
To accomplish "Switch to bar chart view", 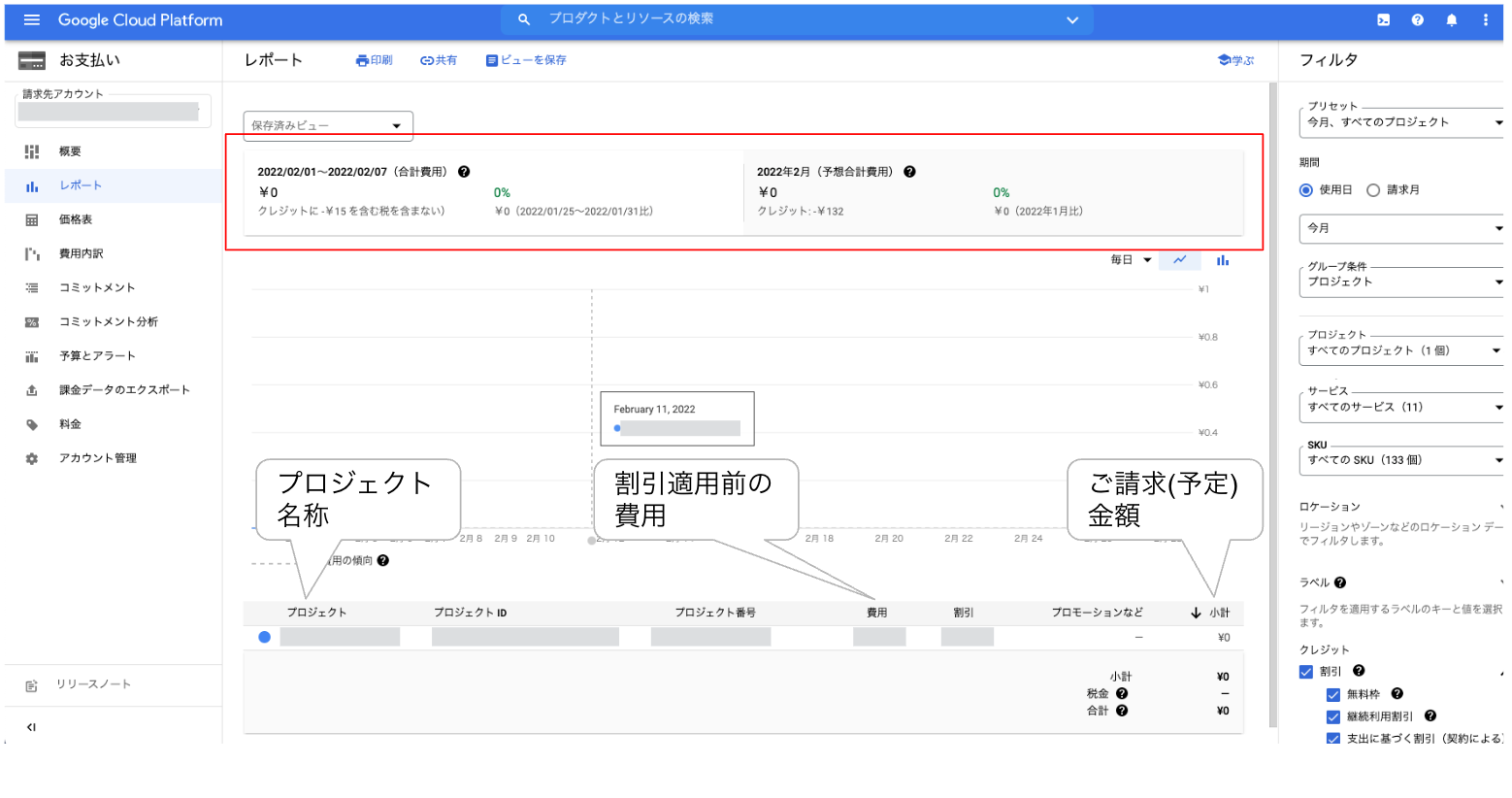I will click(1223, 260).
